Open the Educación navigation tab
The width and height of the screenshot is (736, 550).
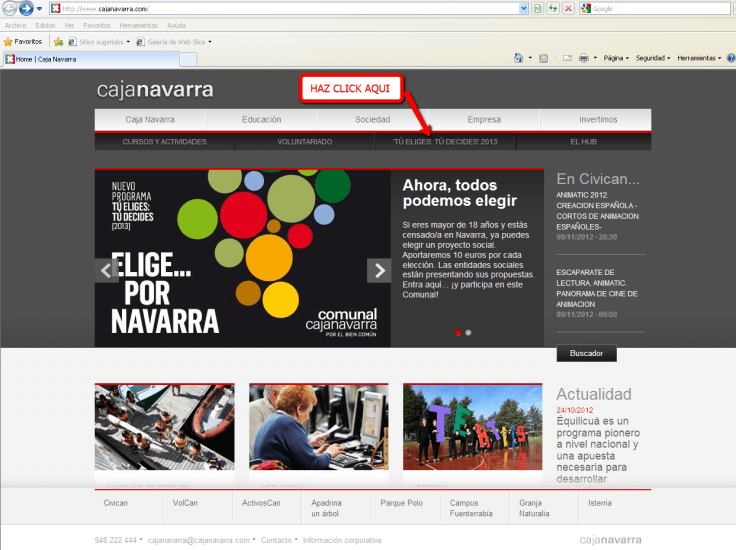pos(261,120)
